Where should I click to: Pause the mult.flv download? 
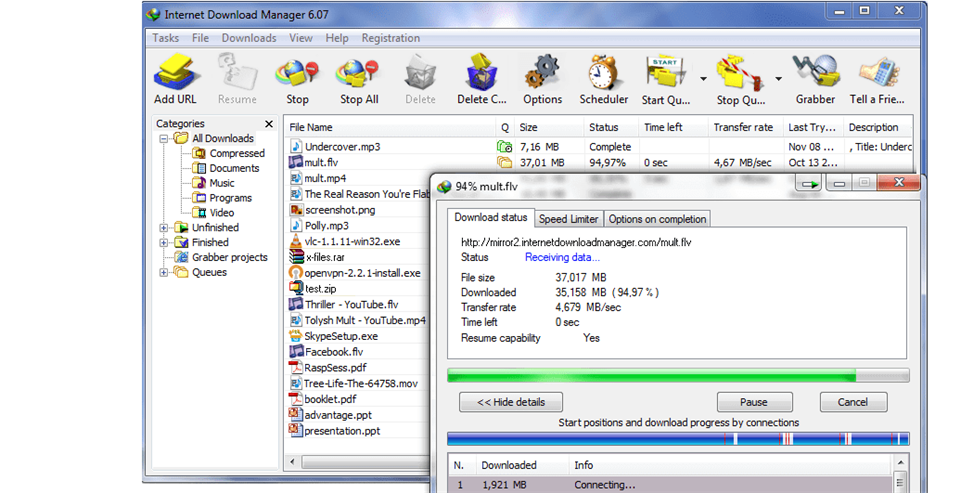(x=753, y=402)
